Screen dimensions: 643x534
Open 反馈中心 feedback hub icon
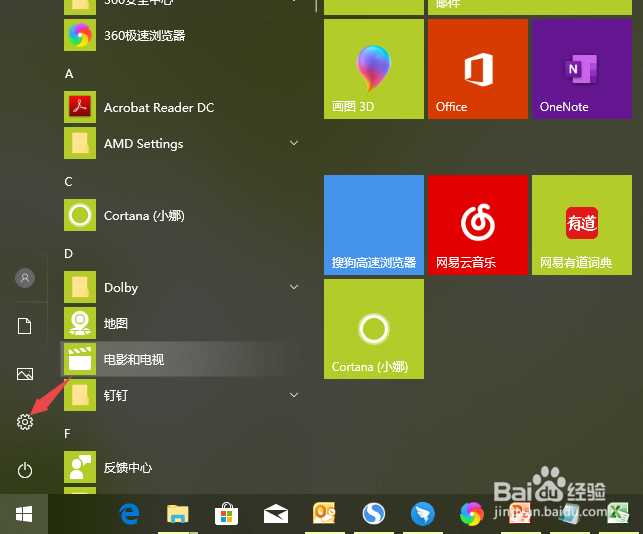(x=80, y=467)
